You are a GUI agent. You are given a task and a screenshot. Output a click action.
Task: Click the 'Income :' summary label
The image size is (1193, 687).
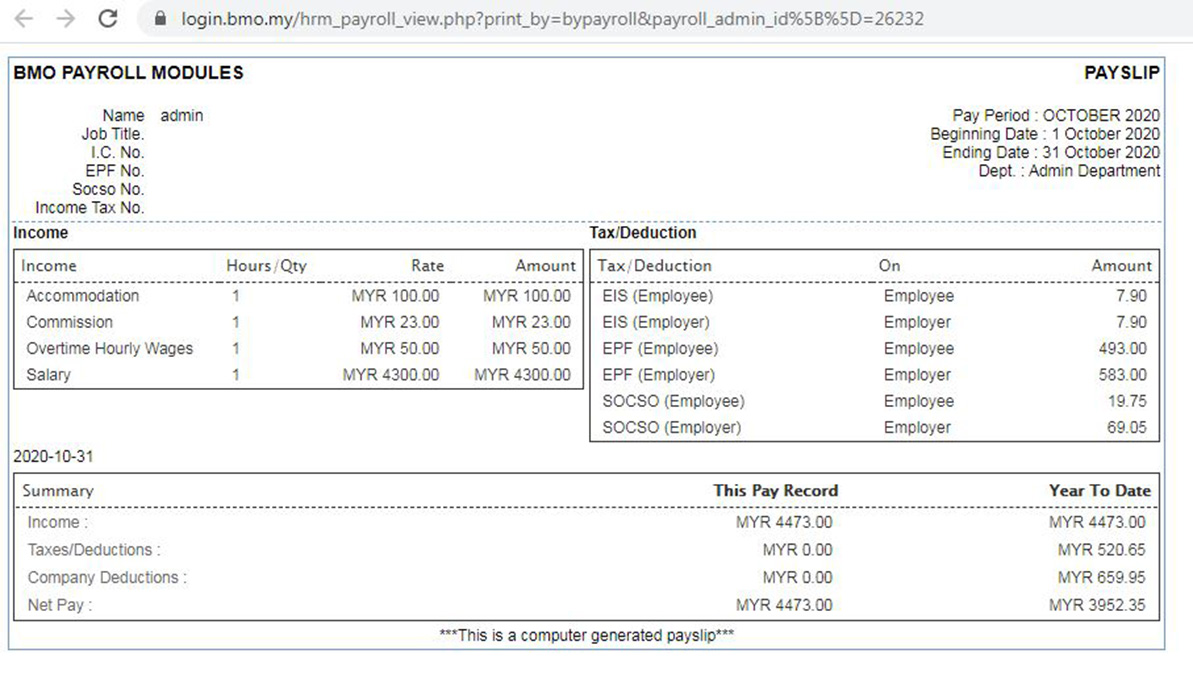click(58, 523)
